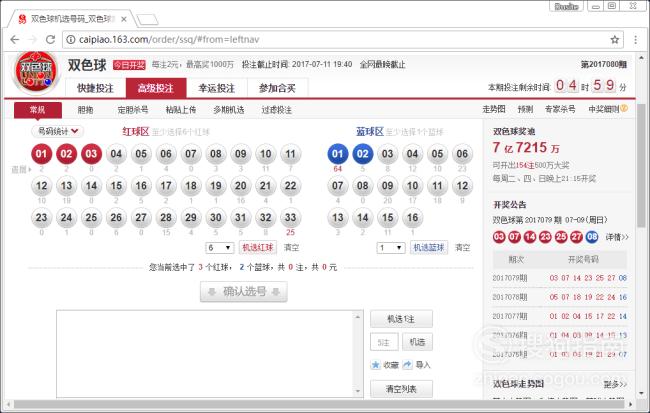
Task: Select the 定胆杀号 sub-tab
Action: pos(133,110)
